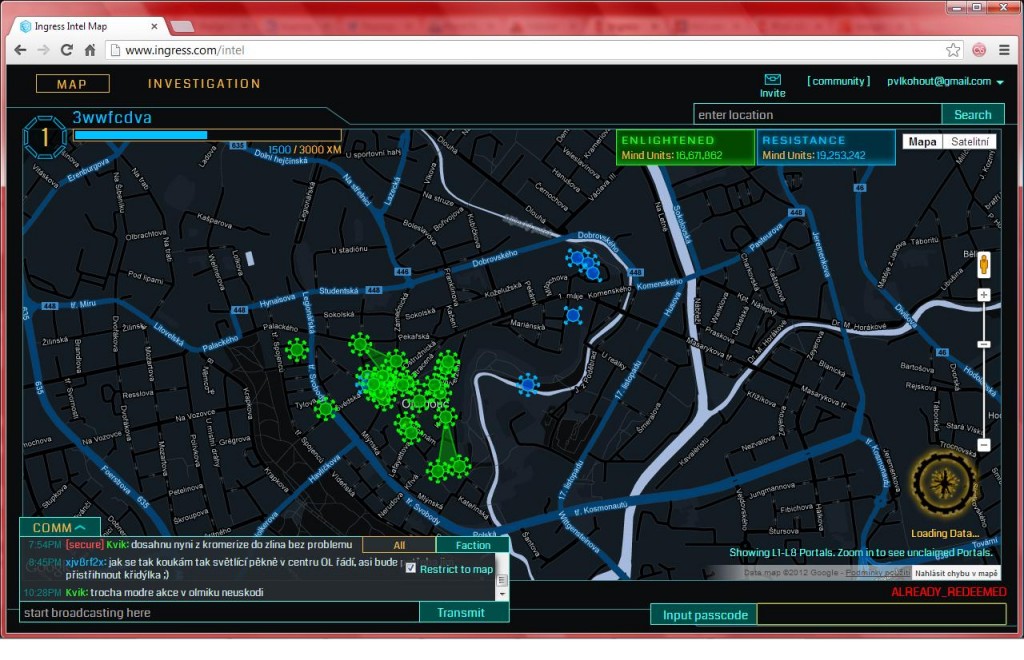
Task: Click the Input passcode button
Action: [x=705, y=615]
